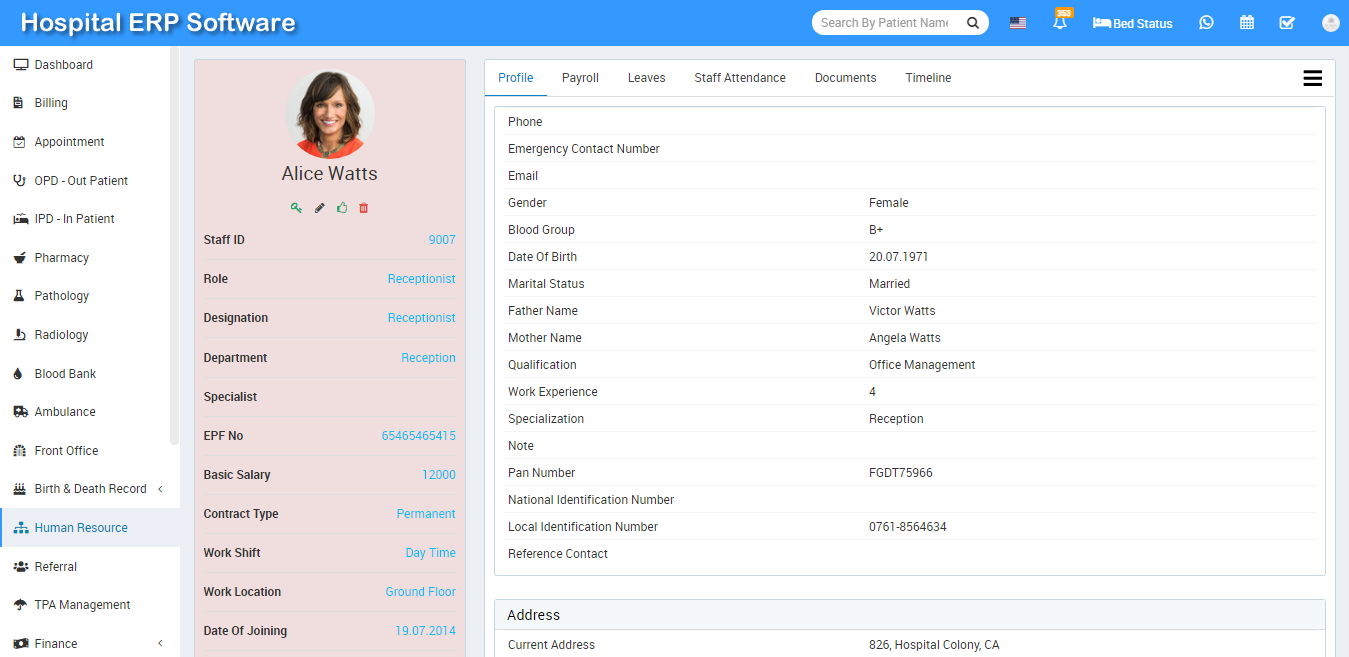Delete staff using red trash icon
The height and width of the screenshot is (657, 1349).
(x=364, y=208)
